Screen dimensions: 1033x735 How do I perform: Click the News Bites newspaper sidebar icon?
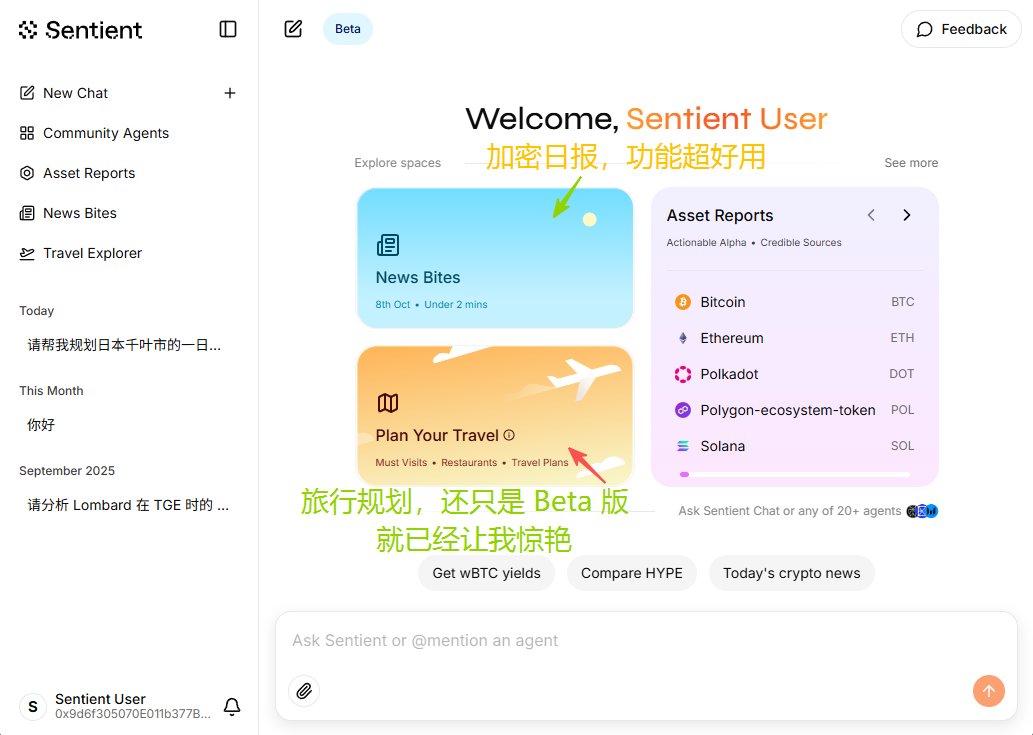coord(27,213)
